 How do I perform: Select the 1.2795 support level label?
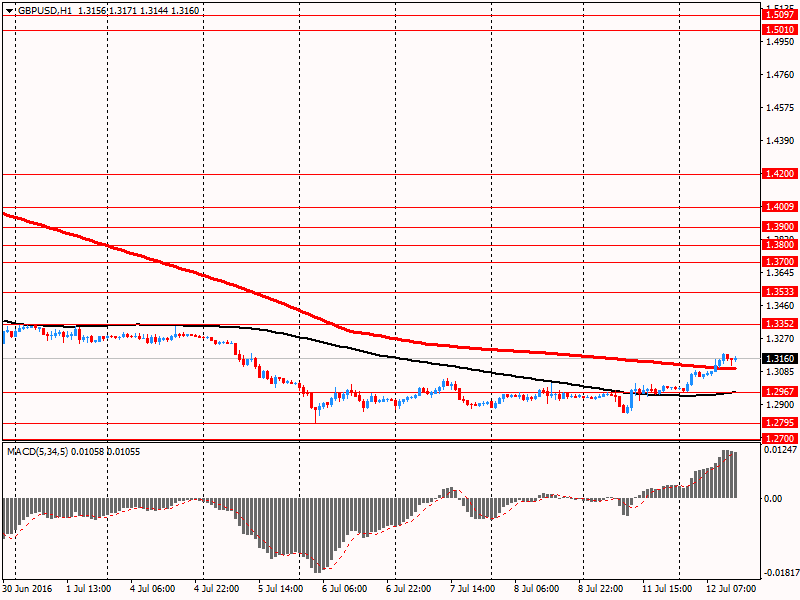[x=780, y=423]
